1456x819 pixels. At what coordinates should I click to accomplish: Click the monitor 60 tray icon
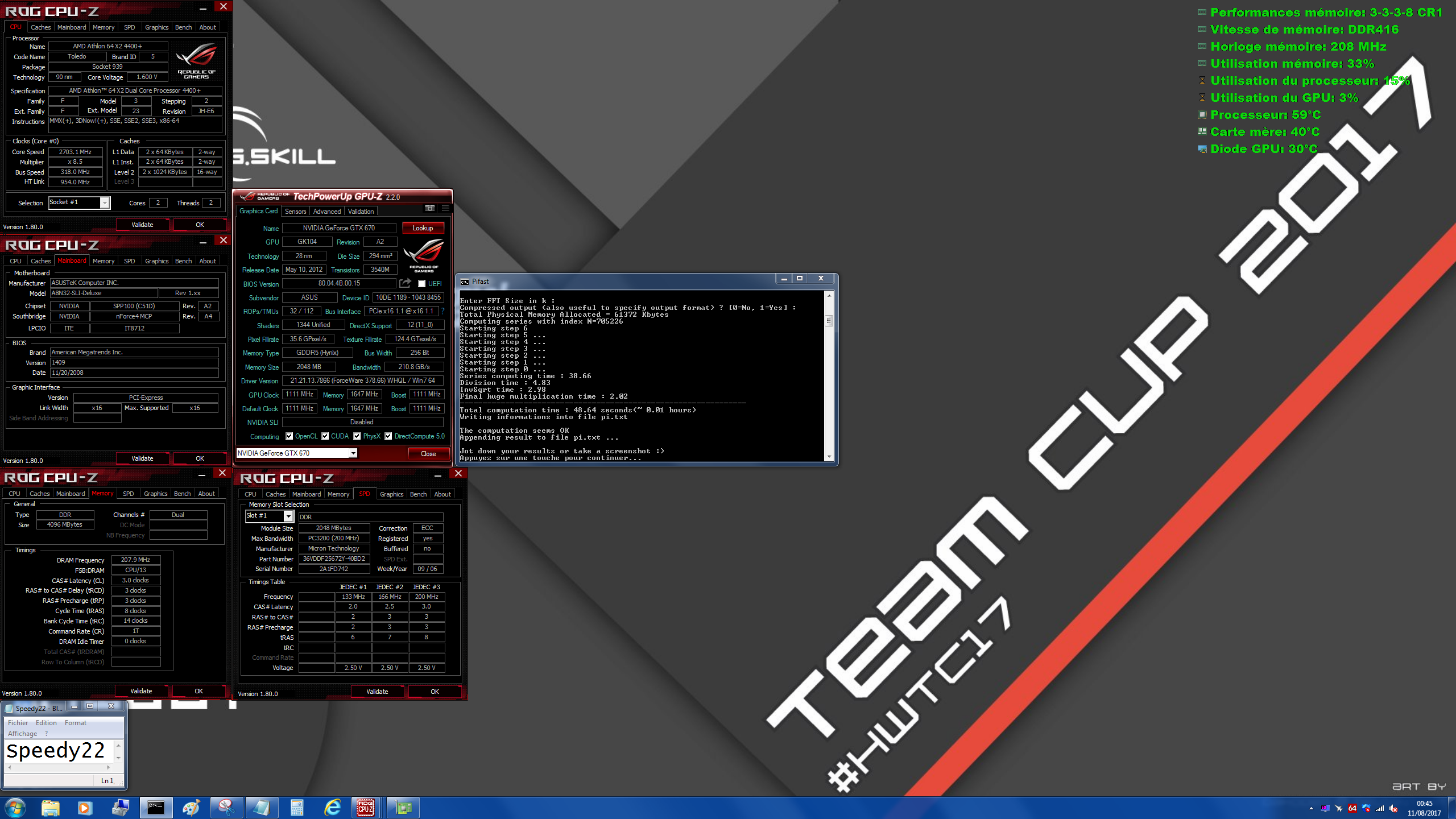tap(1325, 808)
